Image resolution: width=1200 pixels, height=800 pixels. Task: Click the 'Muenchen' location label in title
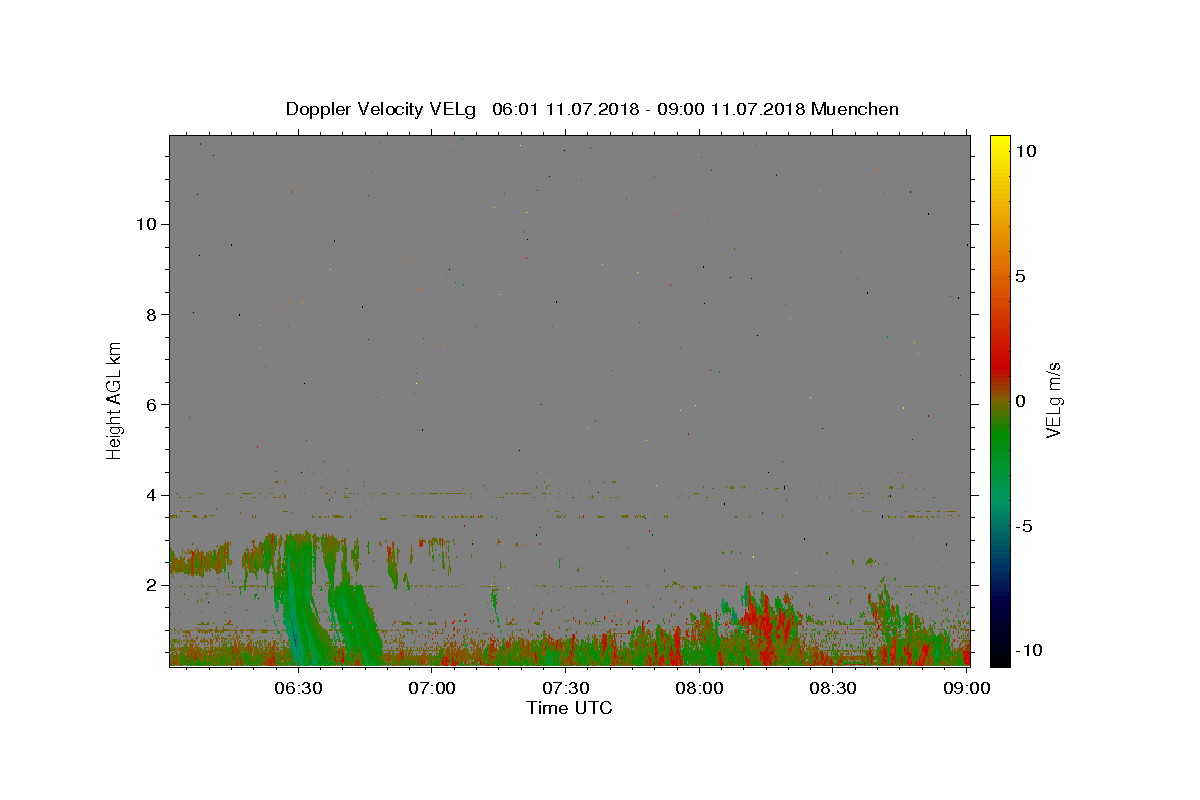click(855, 109)
